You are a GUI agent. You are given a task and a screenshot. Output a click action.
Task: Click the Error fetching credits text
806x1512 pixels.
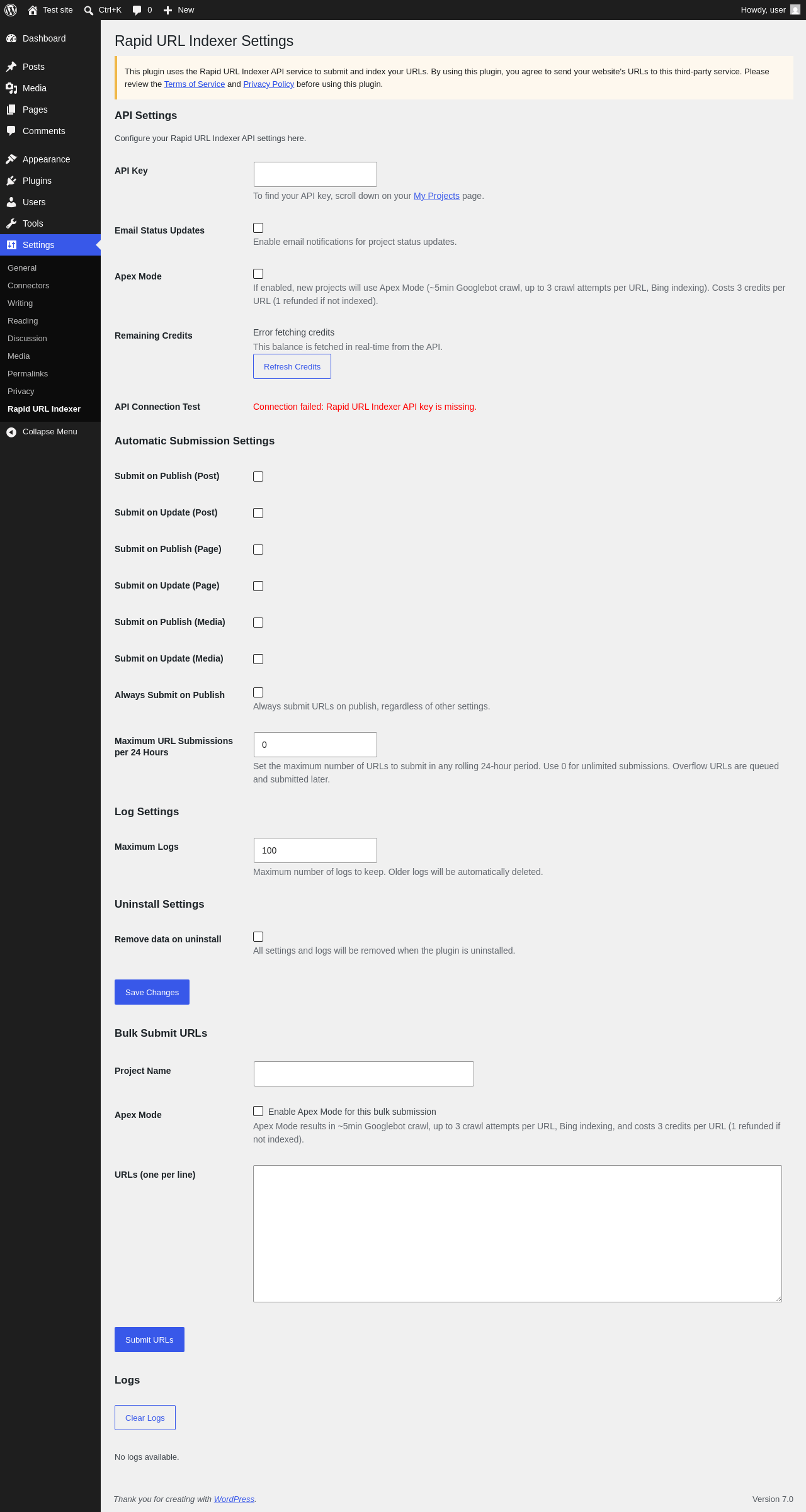pos(293,332)
